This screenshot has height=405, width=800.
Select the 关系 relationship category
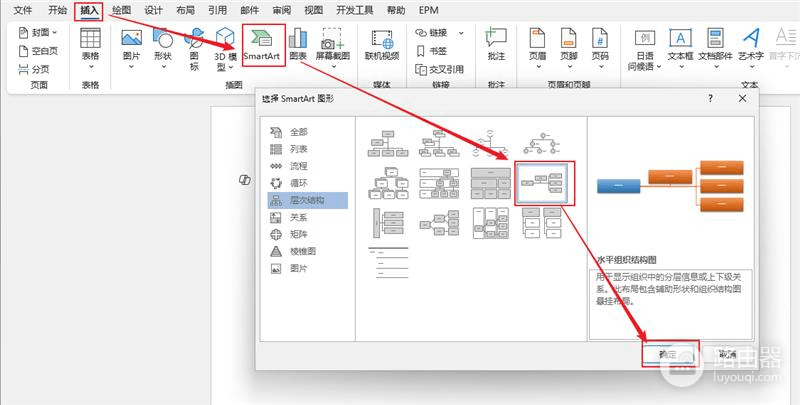tap(308, 217)
